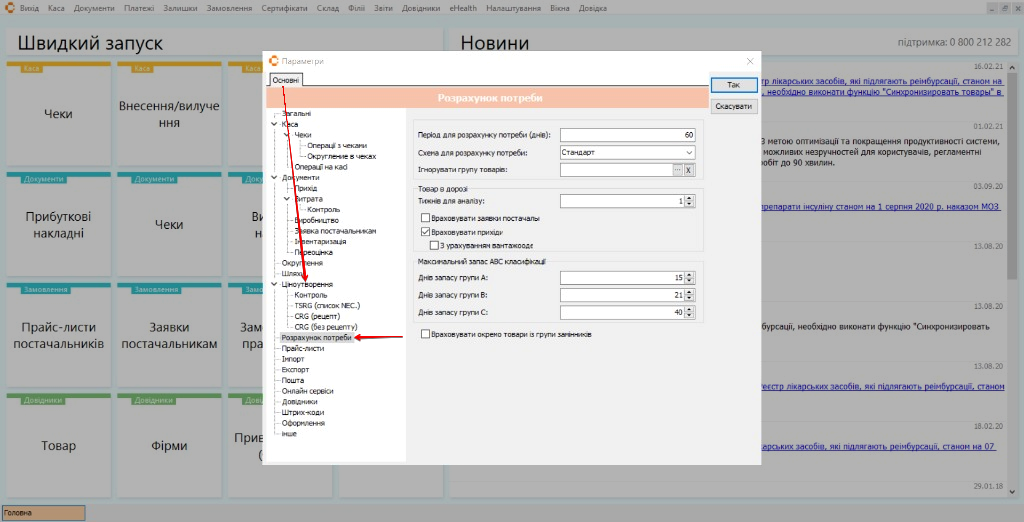The width and height of the screenshot is (1024, 522).
Task: Select CRG (без рецепту) tree item
Action: coord(326,327)
